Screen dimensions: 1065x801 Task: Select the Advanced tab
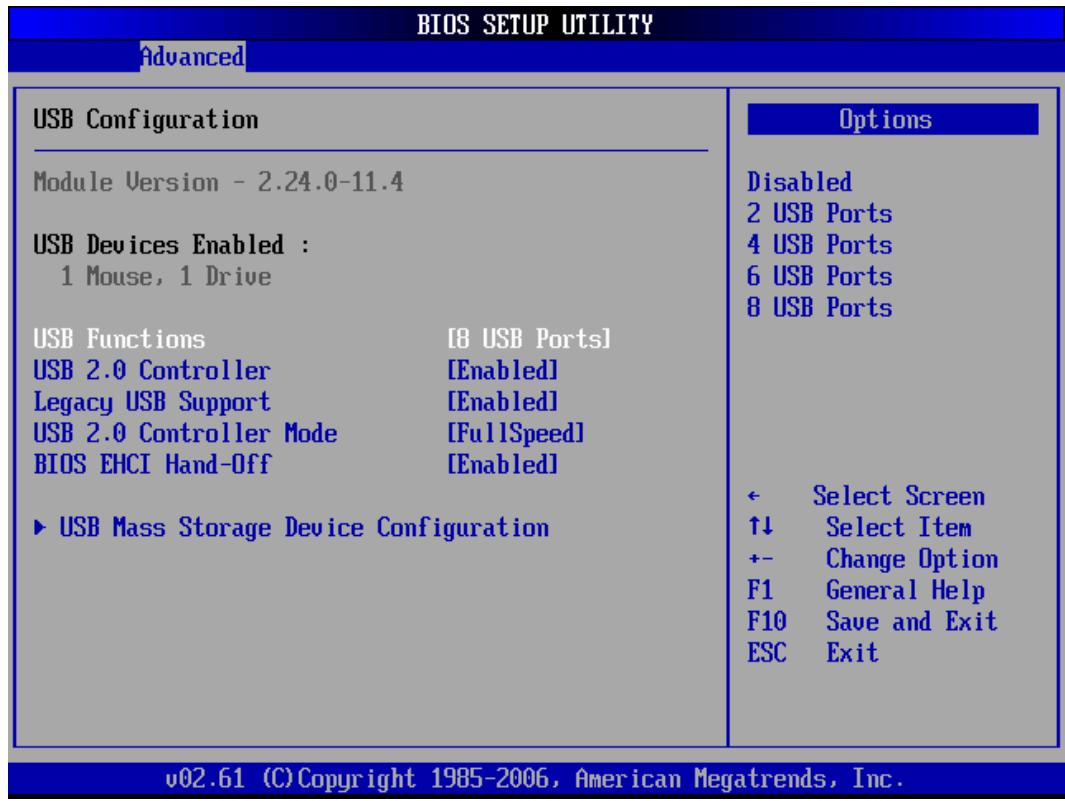tap(192, 56)
